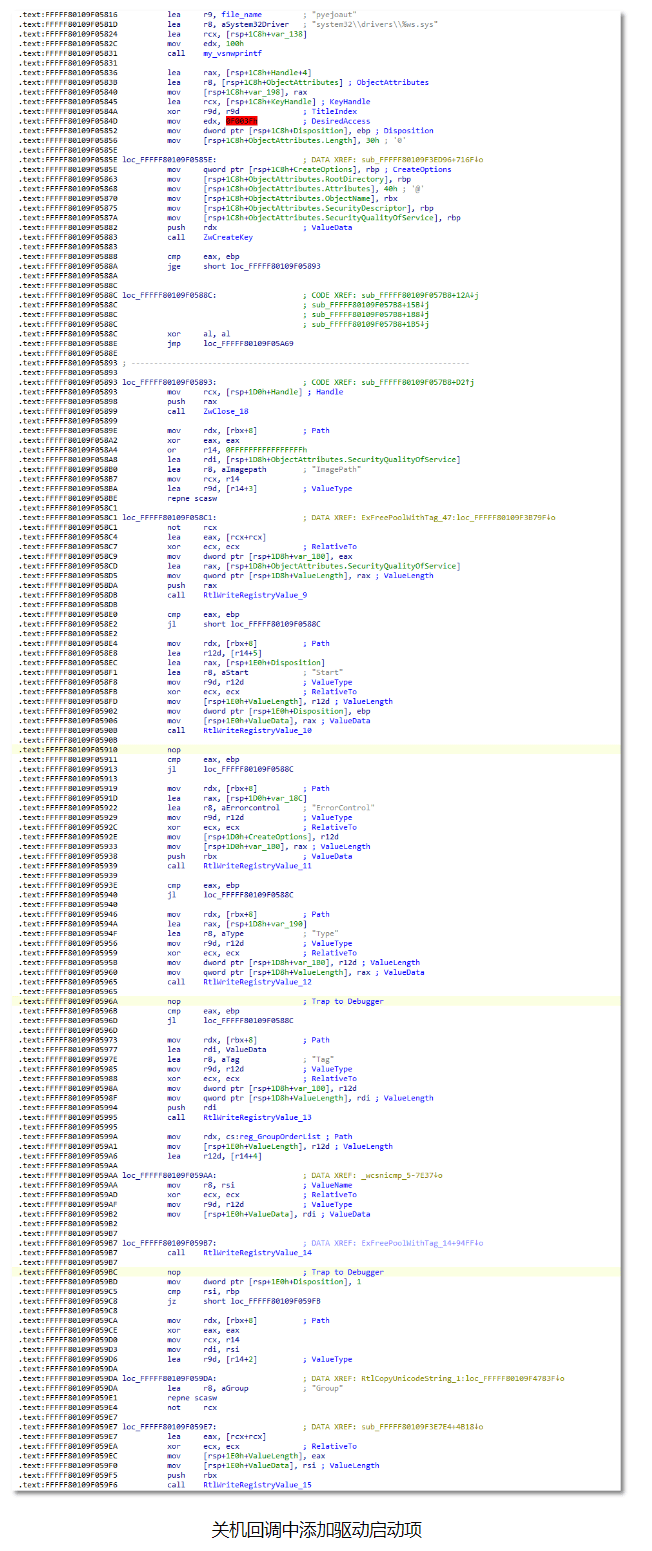This screenshot has height=1551, width=652.
Task: Select the ObjectAttributes.SecurityDescriptor operand line
Action: click(x=319, y=208)
